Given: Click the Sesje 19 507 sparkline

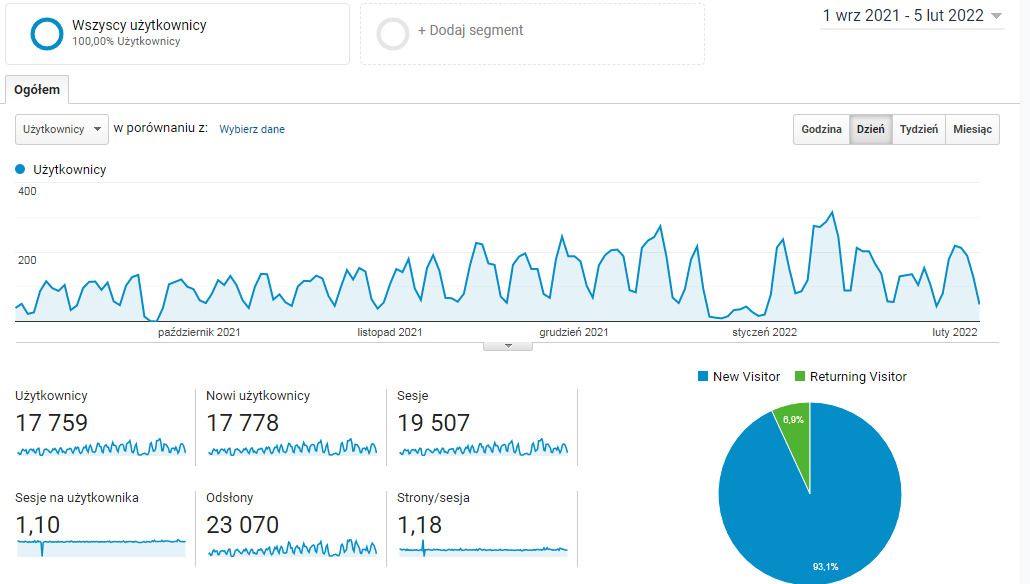Looking at the screenshot, I should [483, 447].
